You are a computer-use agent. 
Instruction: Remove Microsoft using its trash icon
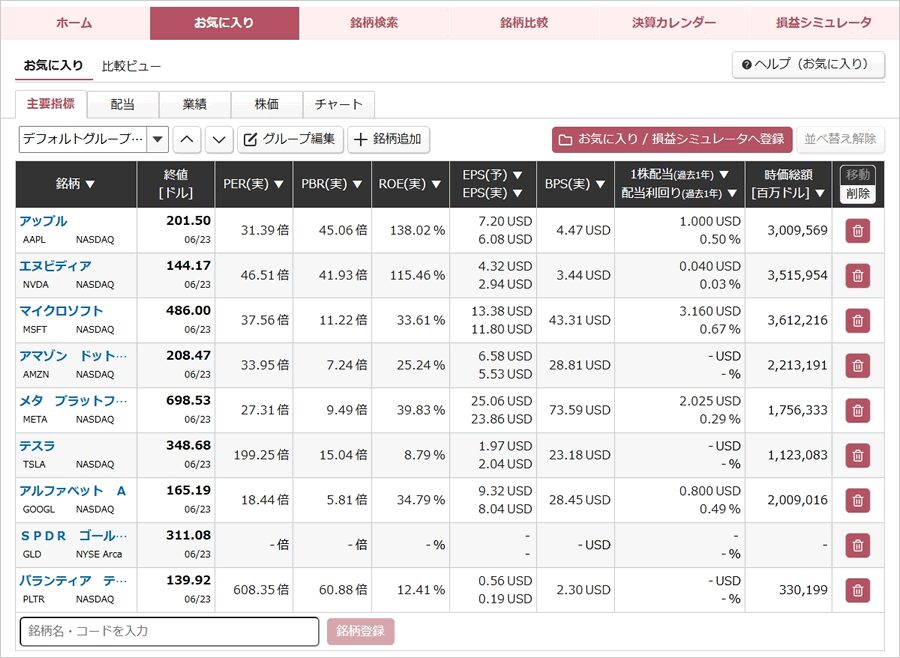[858, 320]
